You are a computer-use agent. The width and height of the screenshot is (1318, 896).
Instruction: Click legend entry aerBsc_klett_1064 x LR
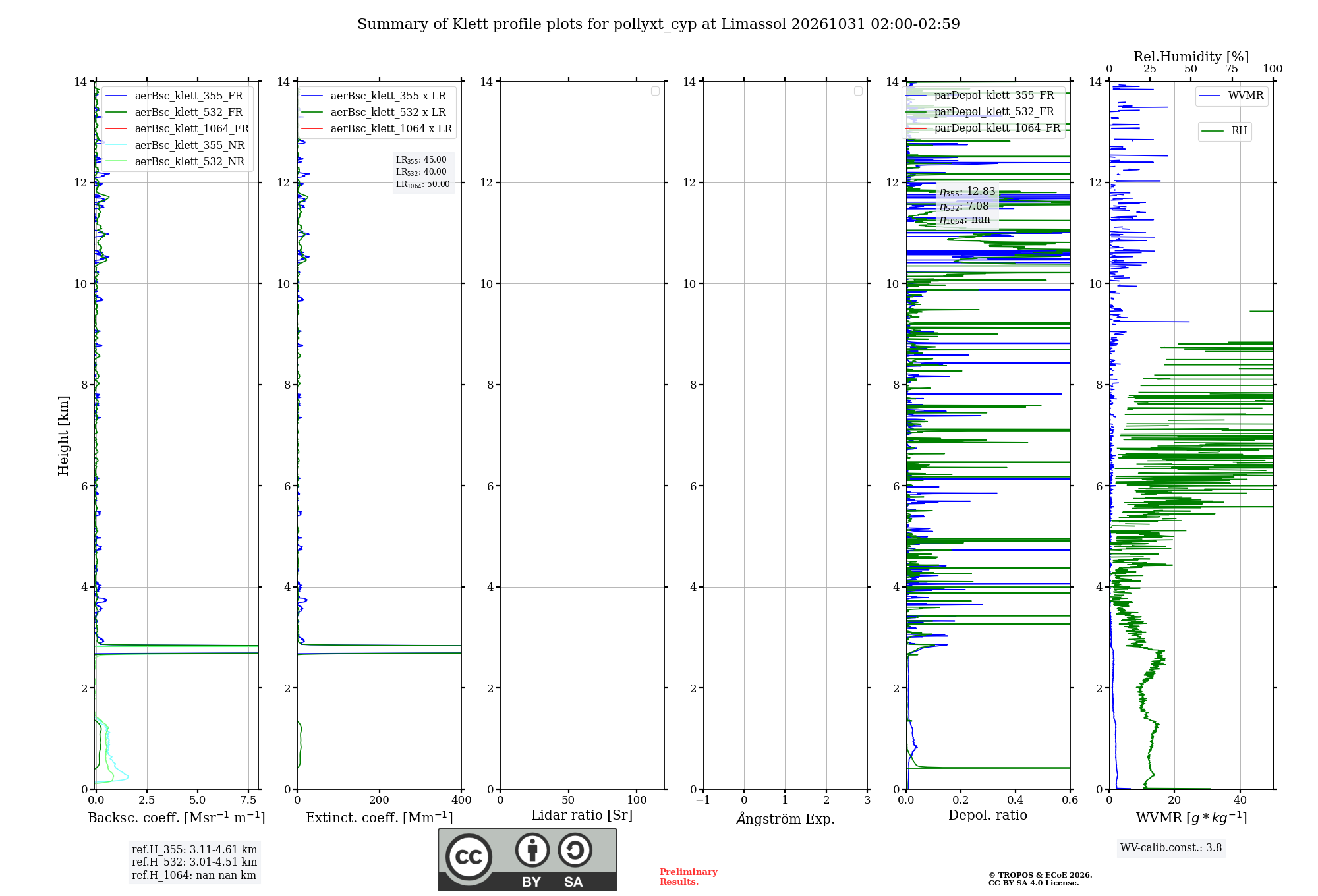[x=377, y=129]
